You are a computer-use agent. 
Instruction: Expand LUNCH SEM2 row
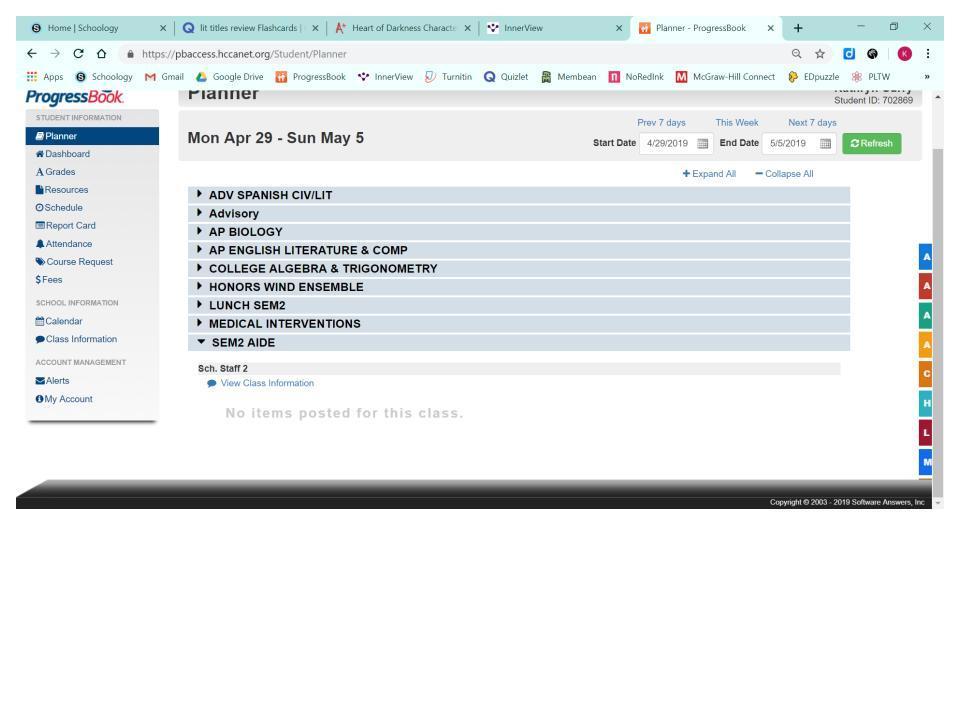[x=519, y=306]
